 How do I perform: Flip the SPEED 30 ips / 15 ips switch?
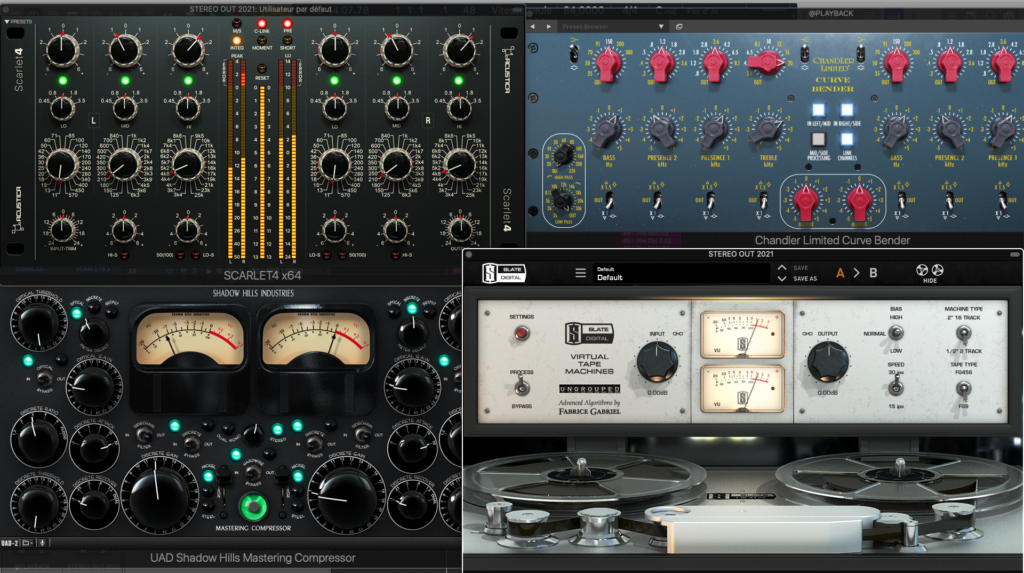(896, 388)
